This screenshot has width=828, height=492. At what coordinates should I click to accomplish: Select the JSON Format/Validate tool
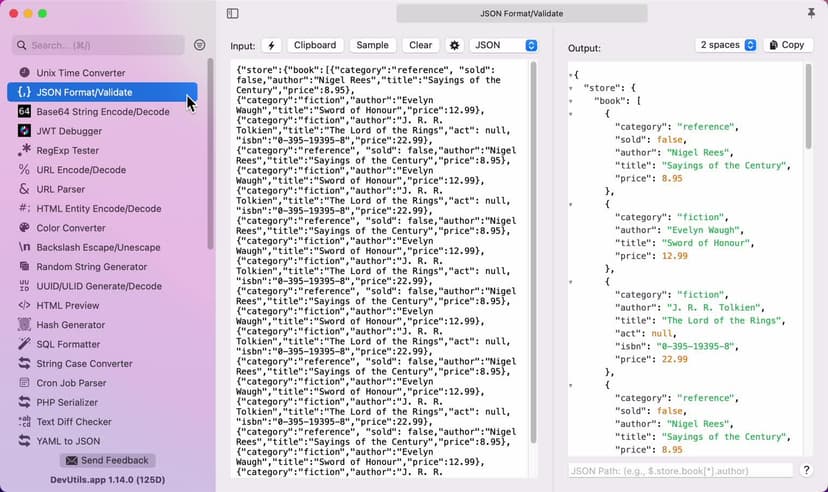102,92
